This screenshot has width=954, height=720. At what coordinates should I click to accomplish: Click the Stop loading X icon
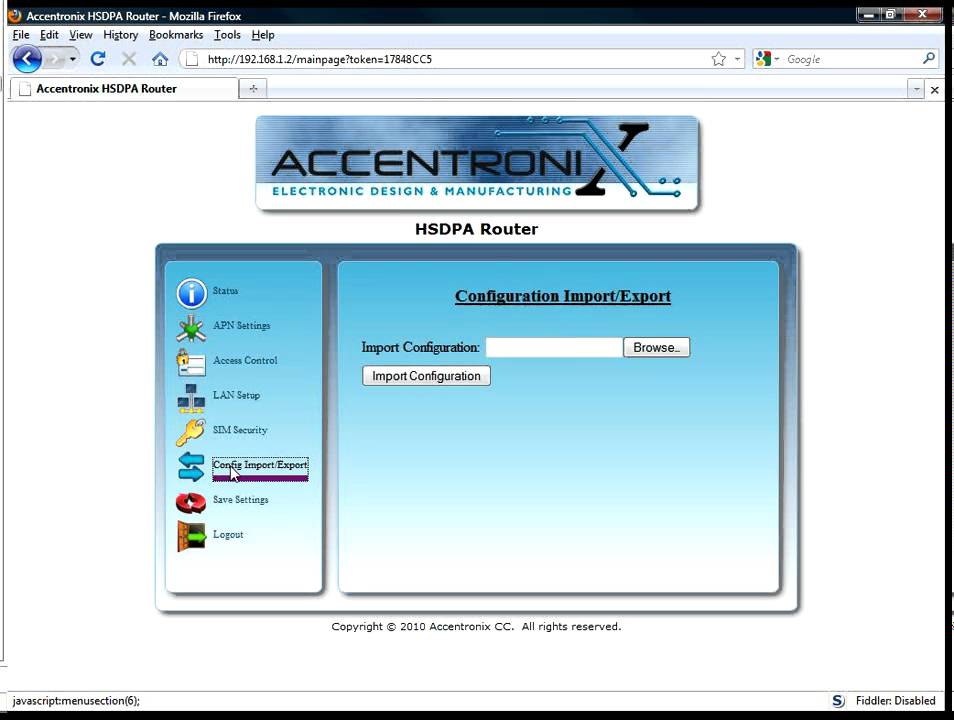coord(129,59)
